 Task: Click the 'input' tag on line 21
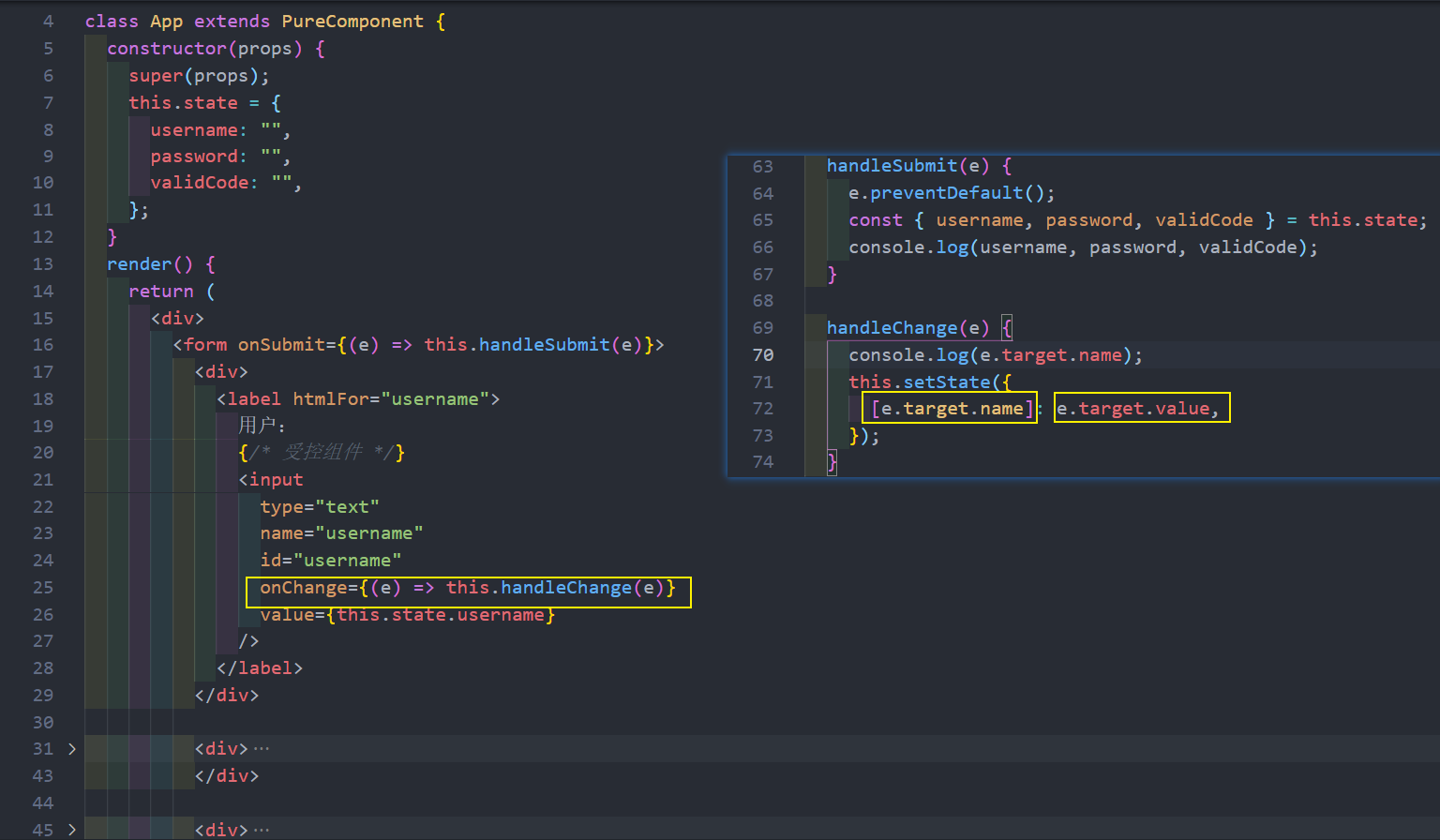(x=276, y=480)
